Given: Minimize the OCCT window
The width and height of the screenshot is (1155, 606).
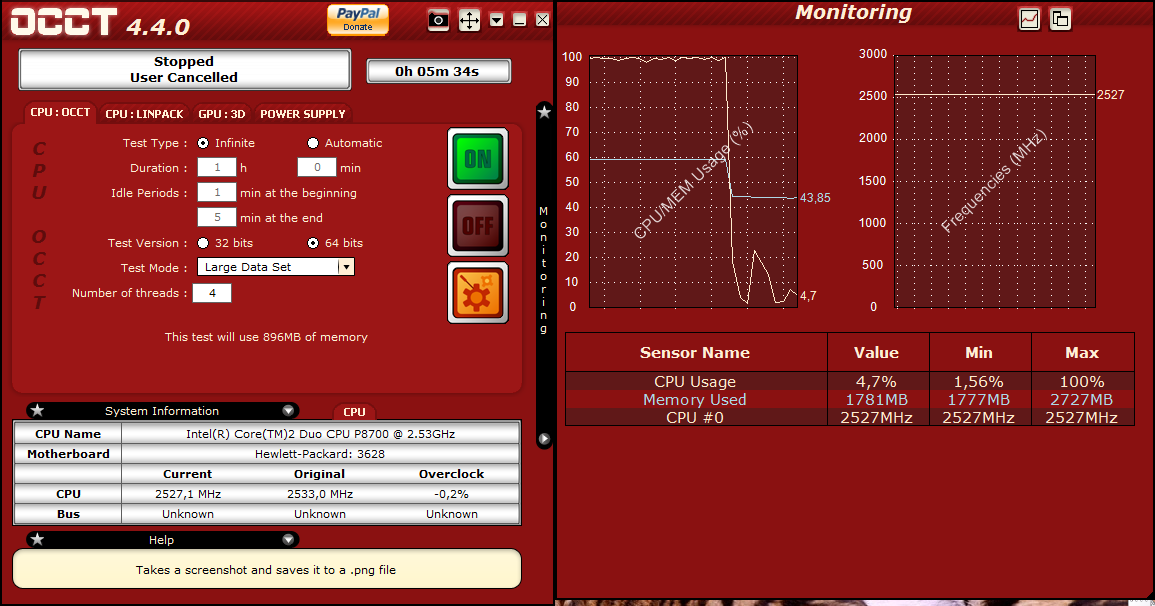Looking at the screenshot, I should (x=519, y=20).
